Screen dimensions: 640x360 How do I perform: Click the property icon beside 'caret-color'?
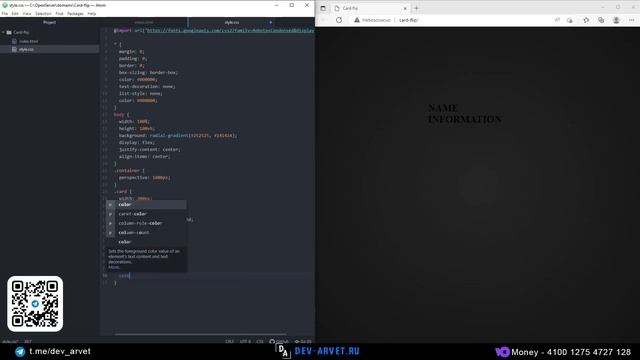(110, 214)
